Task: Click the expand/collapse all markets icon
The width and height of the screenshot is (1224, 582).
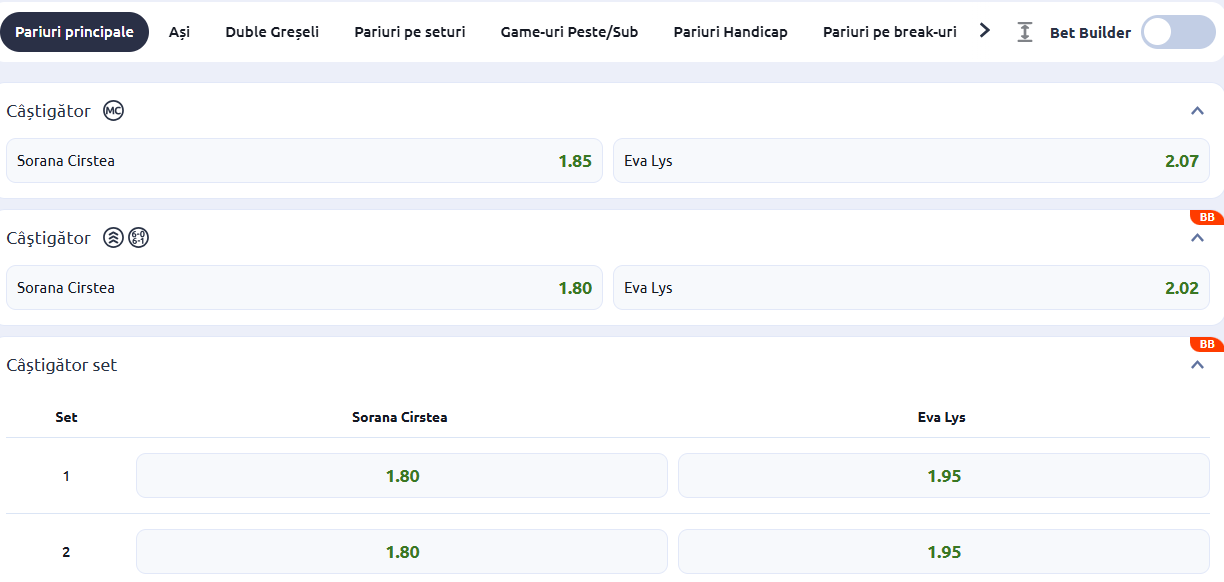Action: pyautogui.click(x=1024, y=32)
